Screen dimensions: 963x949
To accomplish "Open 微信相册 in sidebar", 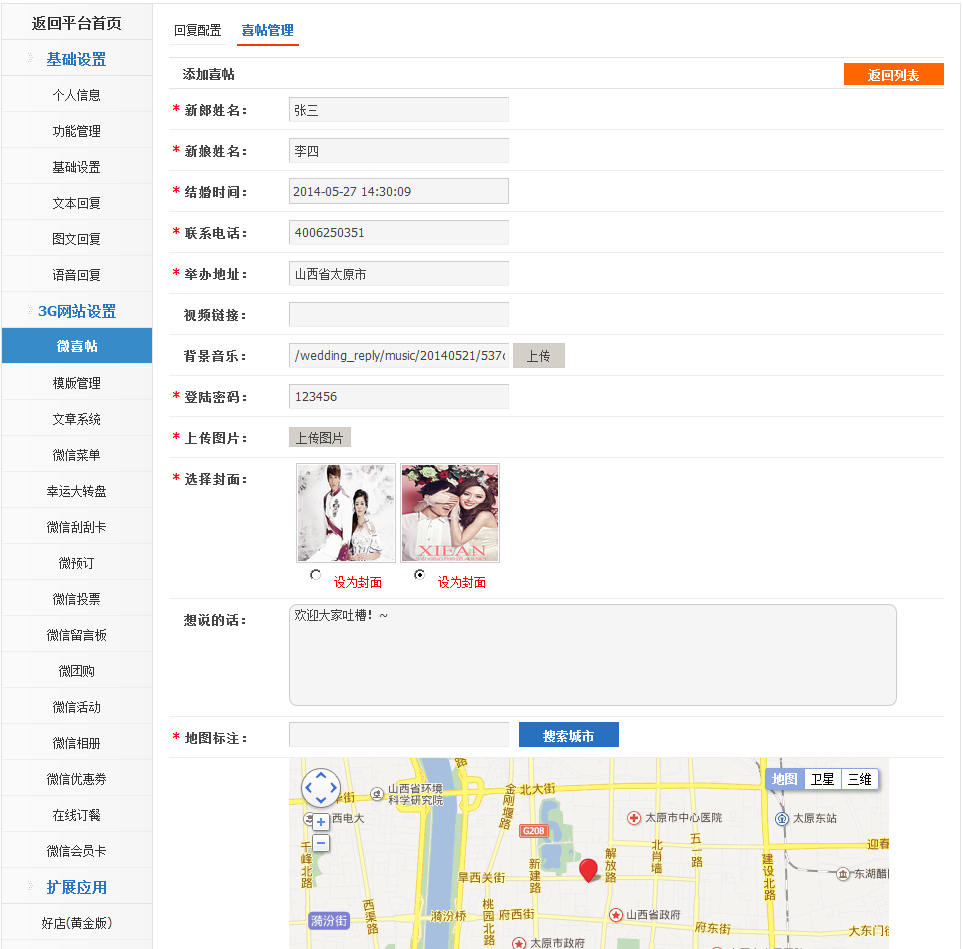I will 77,743.
